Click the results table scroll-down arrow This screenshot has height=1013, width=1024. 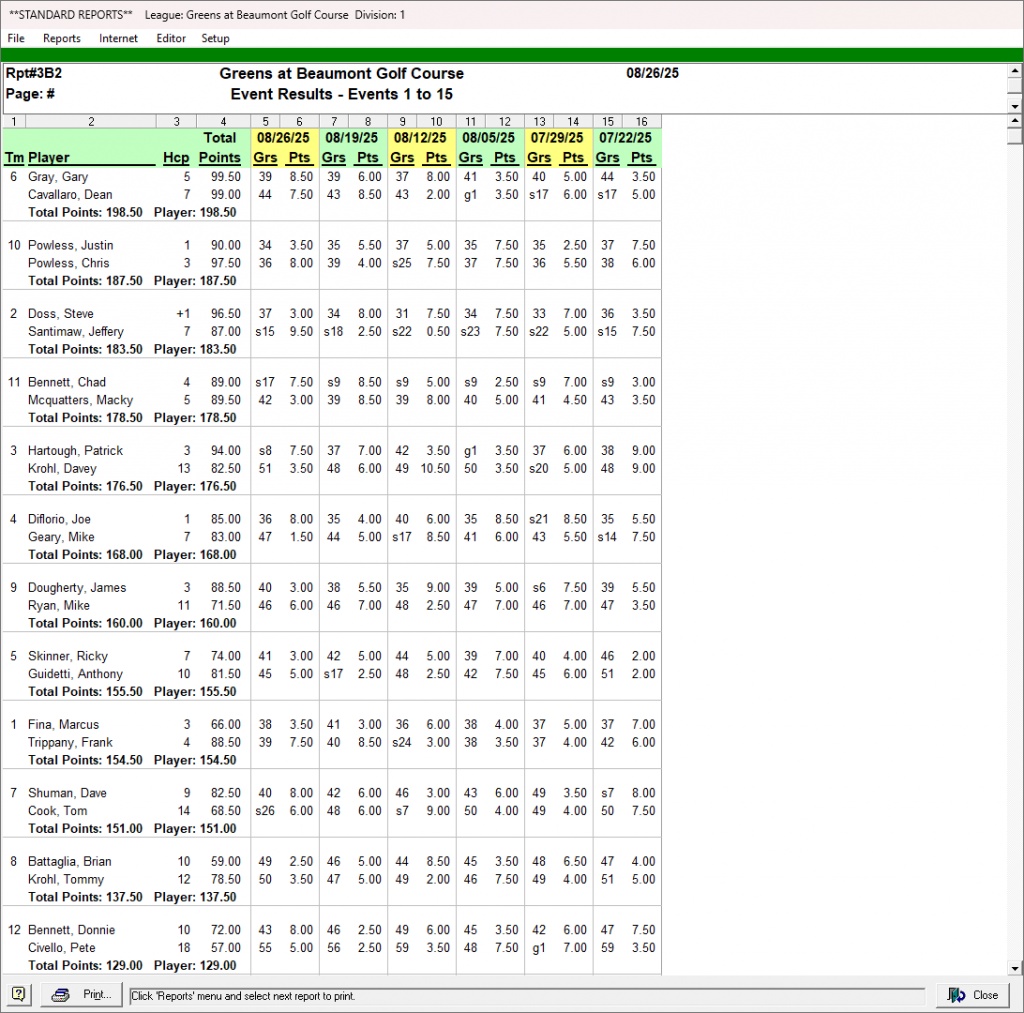pyautogui.click(x=1015, y=967)
